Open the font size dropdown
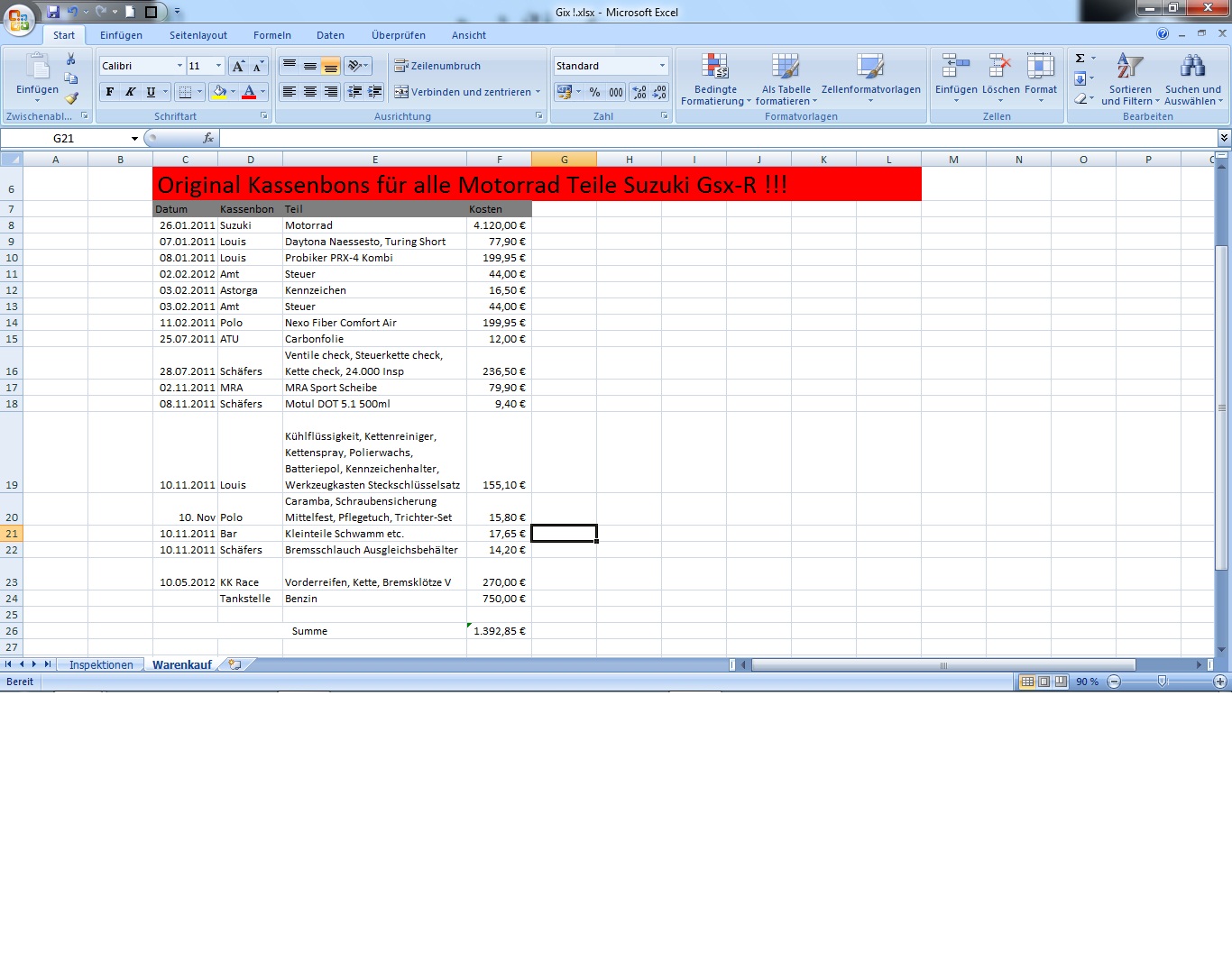Screen dimensions: 1232x961 tap(218, 66)
